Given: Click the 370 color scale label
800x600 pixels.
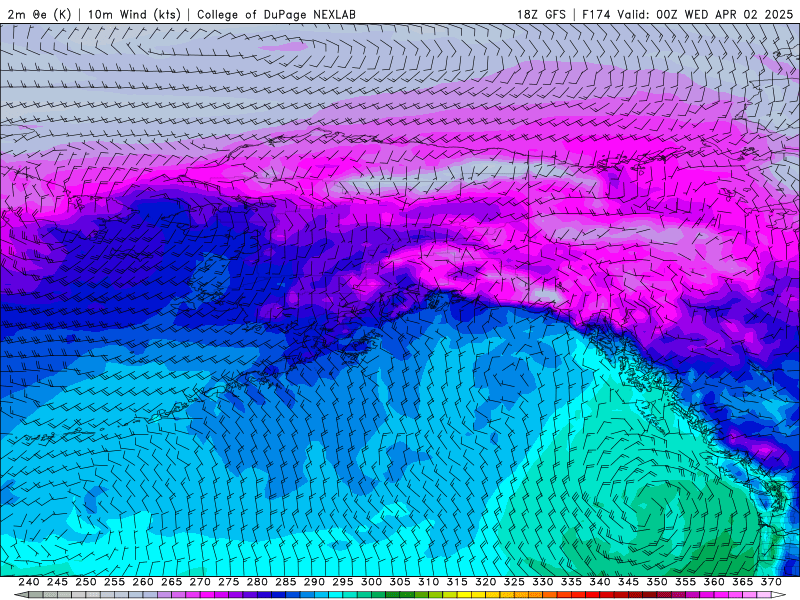Looking at the screenshot, I should click(771, 582).
